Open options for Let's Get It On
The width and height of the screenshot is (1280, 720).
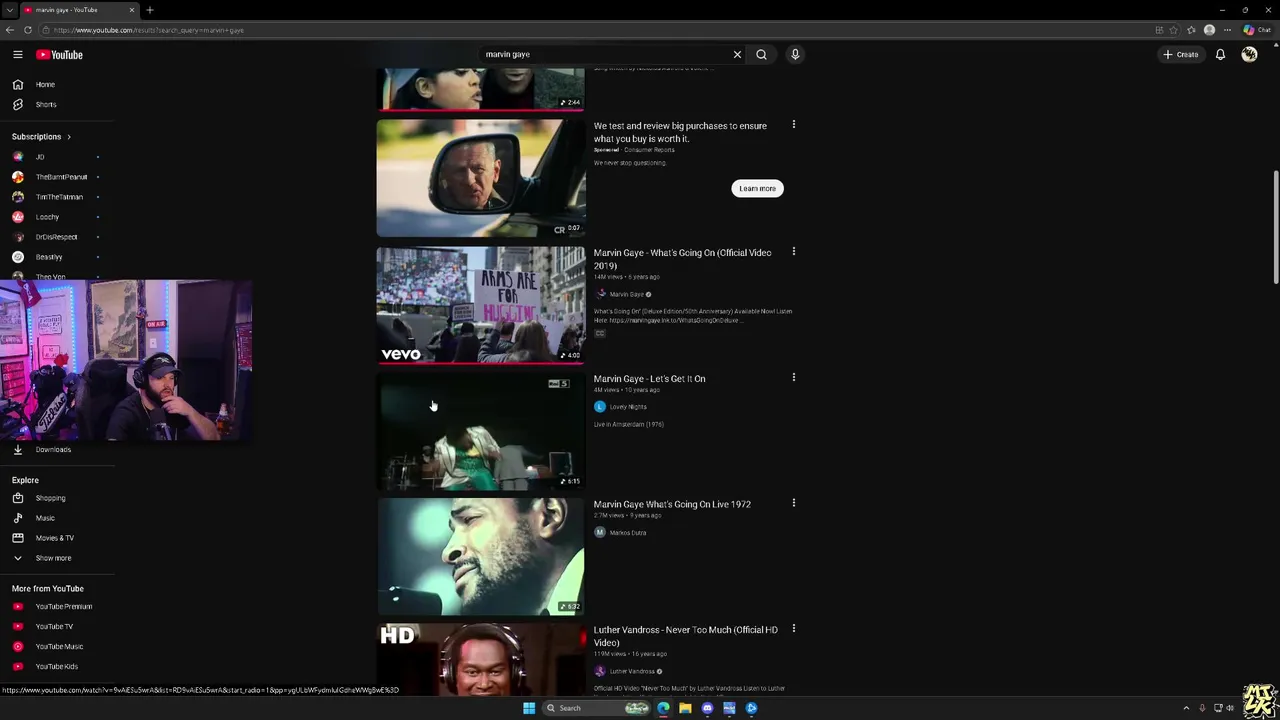click(794, 378)
